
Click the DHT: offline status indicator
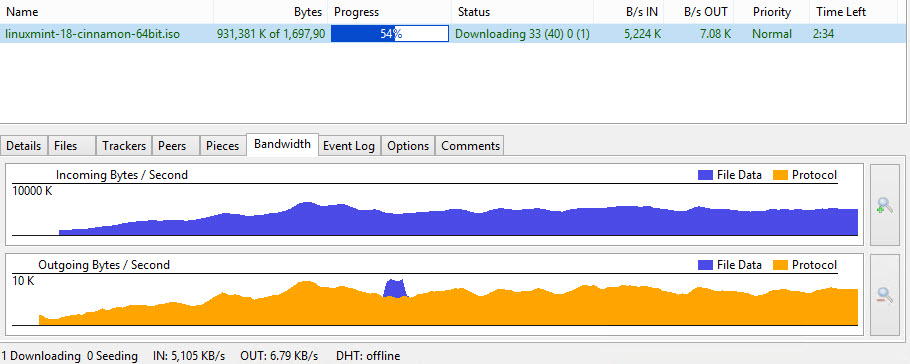[x=368, y=356]
